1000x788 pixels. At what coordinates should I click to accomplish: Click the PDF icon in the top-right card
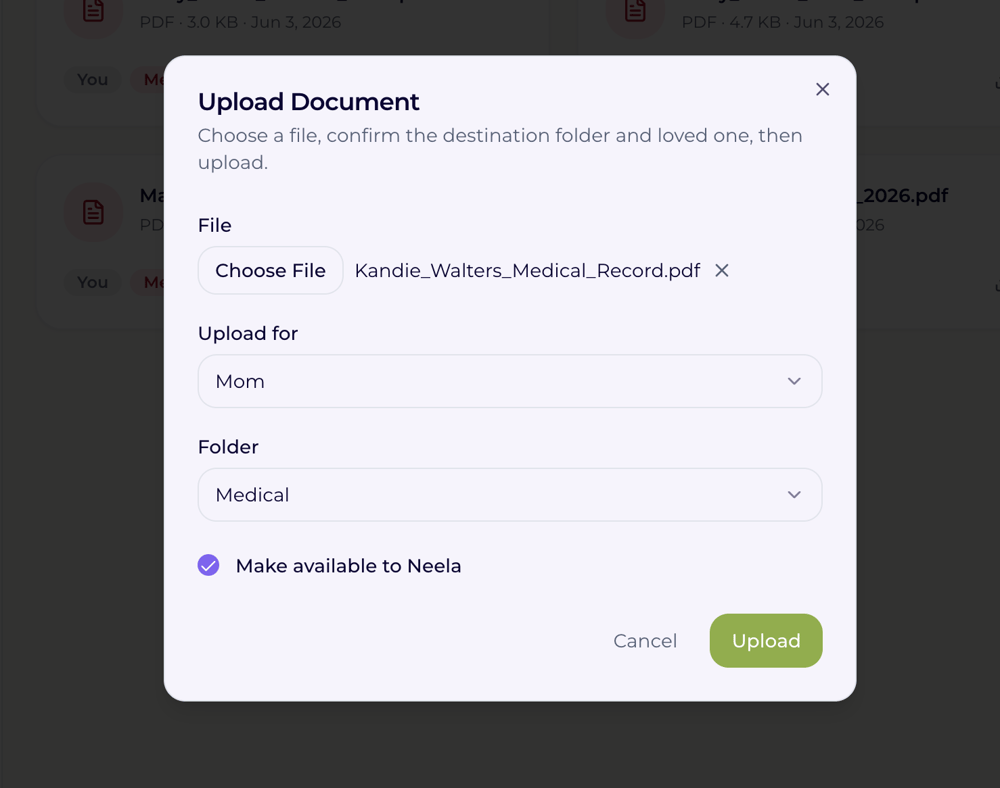point(635,11)
